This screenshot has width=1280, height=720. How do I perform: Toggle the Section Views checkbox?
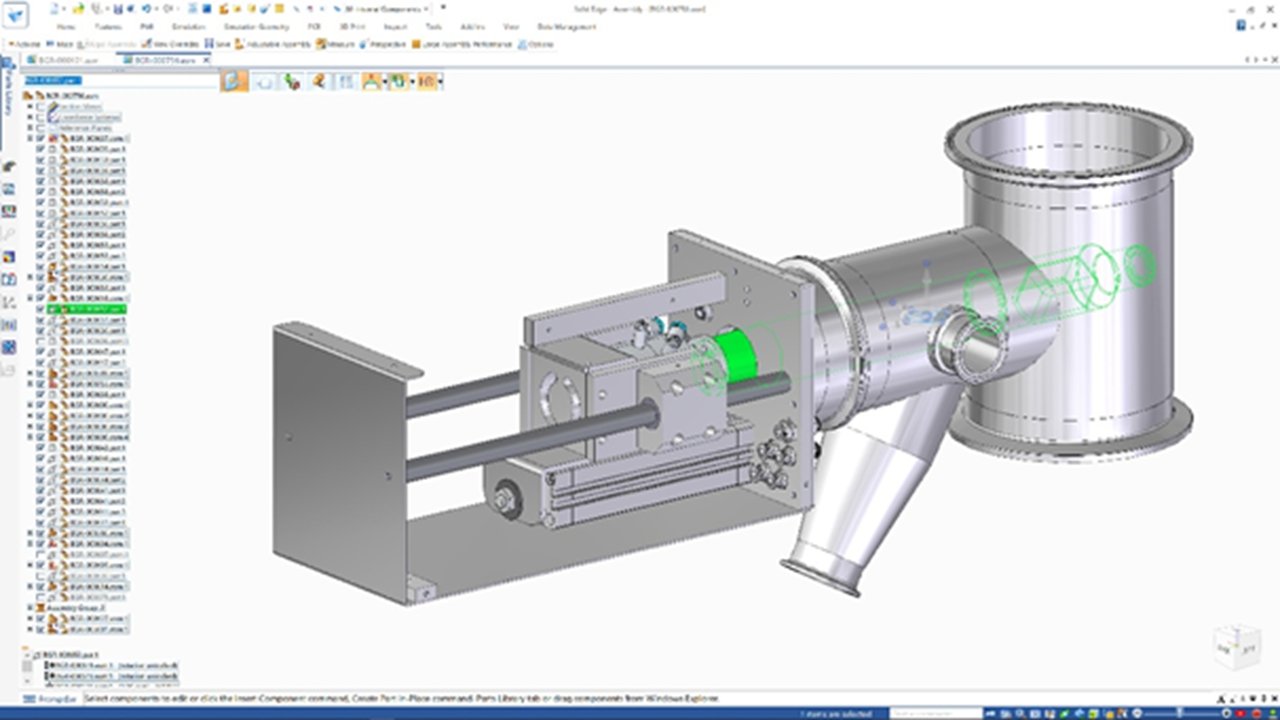[x=41, y=106]
